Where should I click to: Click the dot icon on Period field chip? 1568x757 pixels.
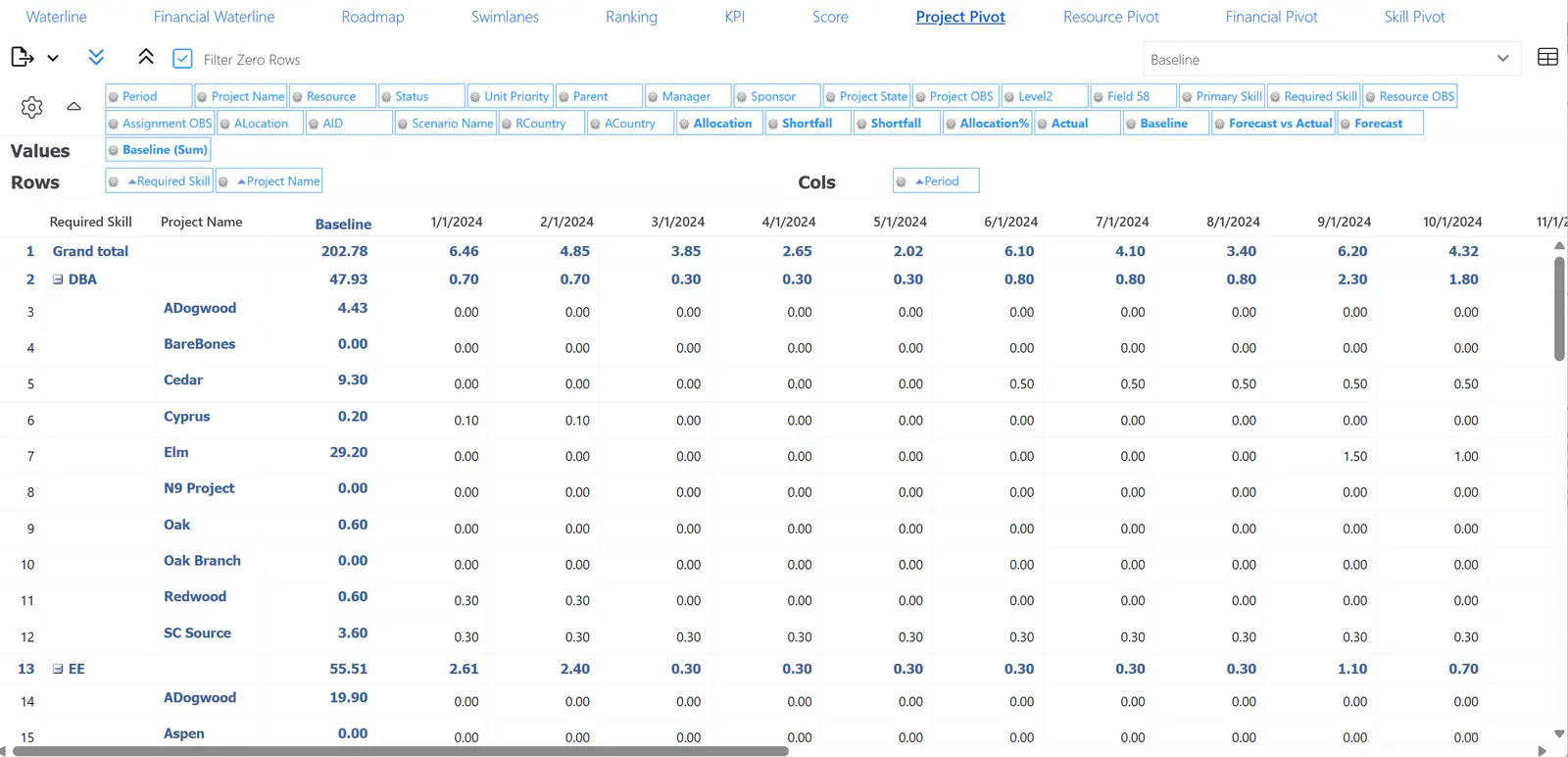114,96
